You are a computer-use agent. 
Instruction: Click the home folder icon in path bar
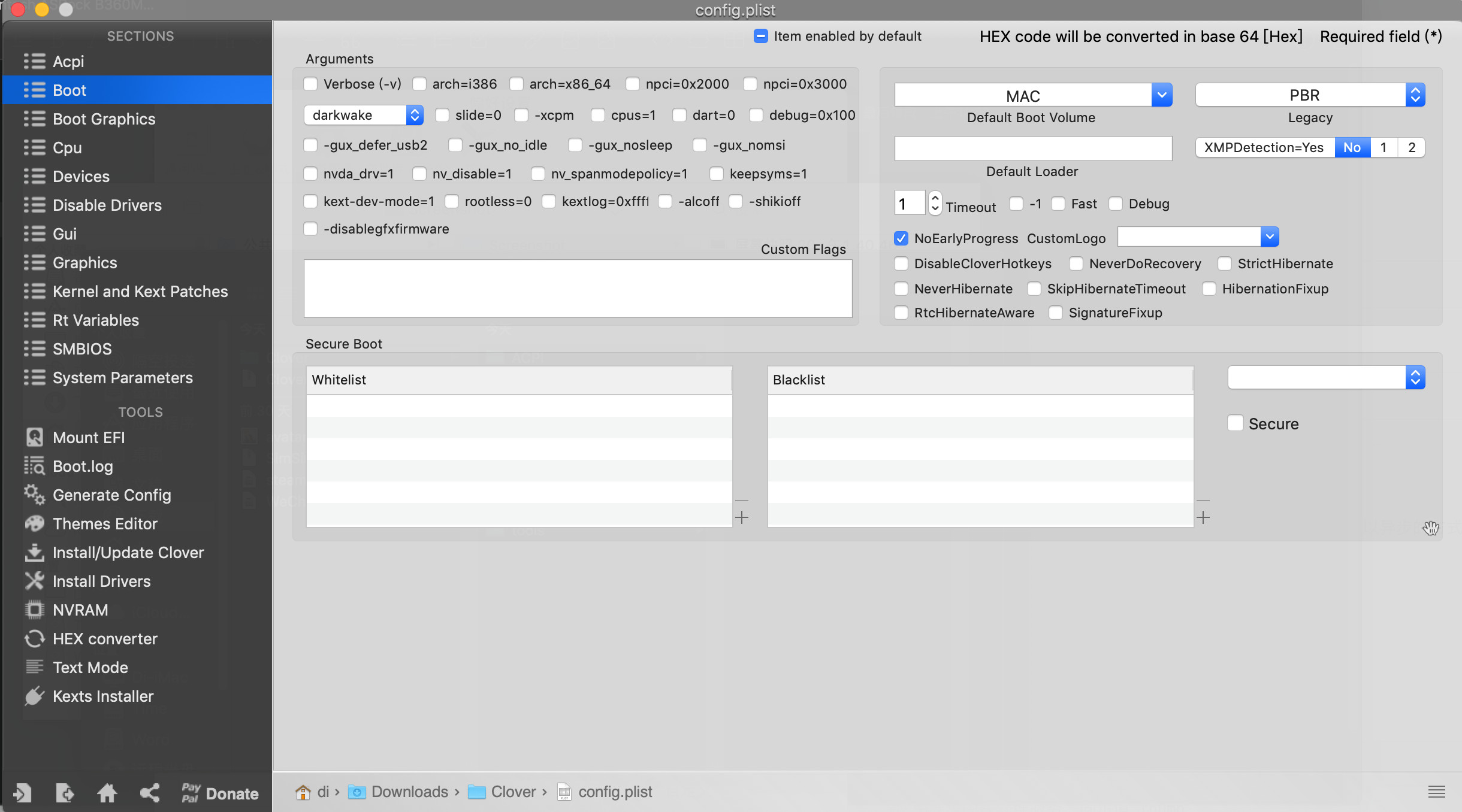tap(303, 792)
